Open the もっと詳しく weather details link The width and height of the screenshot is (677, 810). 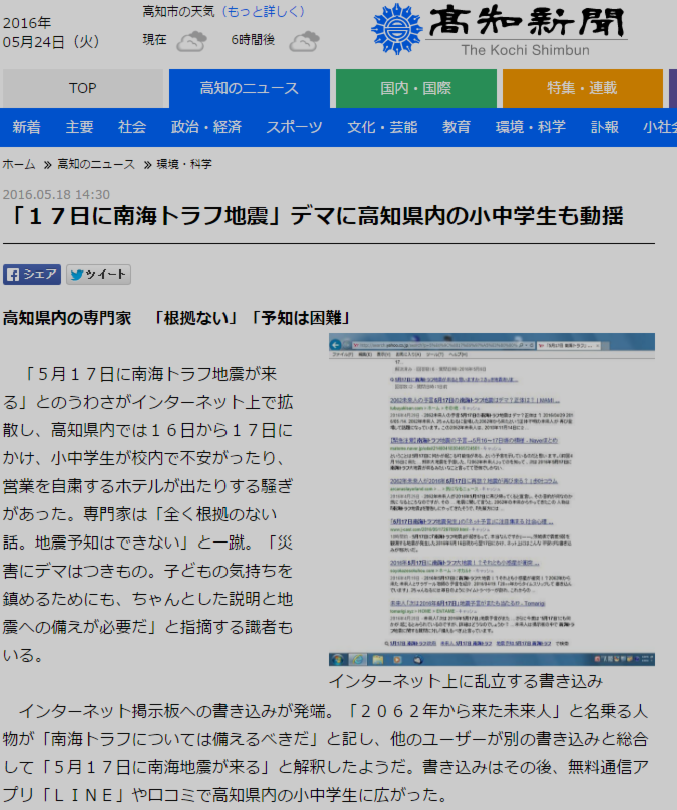coord(262,12)
